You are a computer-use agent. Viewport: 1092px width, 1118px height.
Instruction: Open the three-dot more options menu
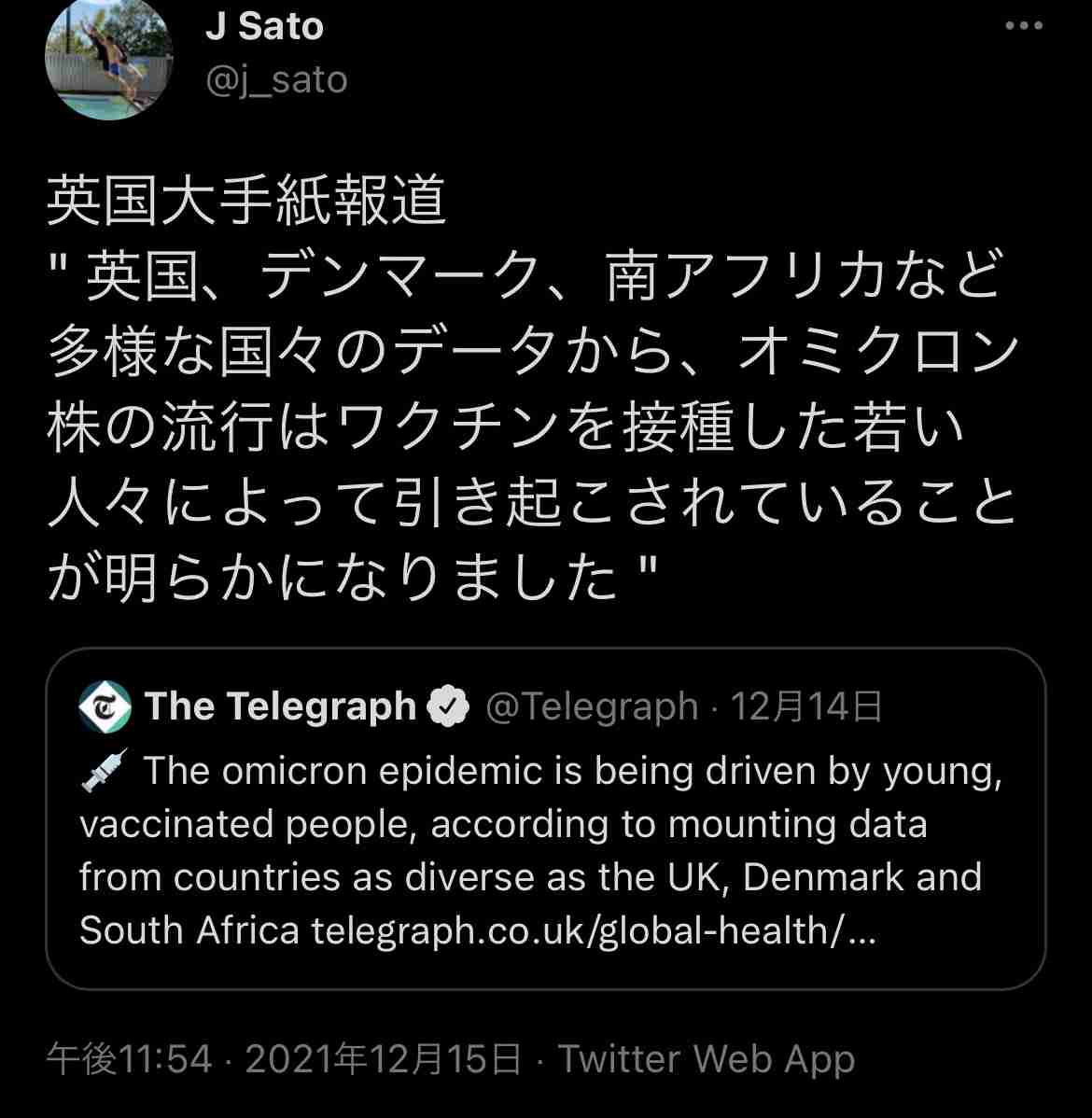pyautogui.click(x=1023, y=26)
